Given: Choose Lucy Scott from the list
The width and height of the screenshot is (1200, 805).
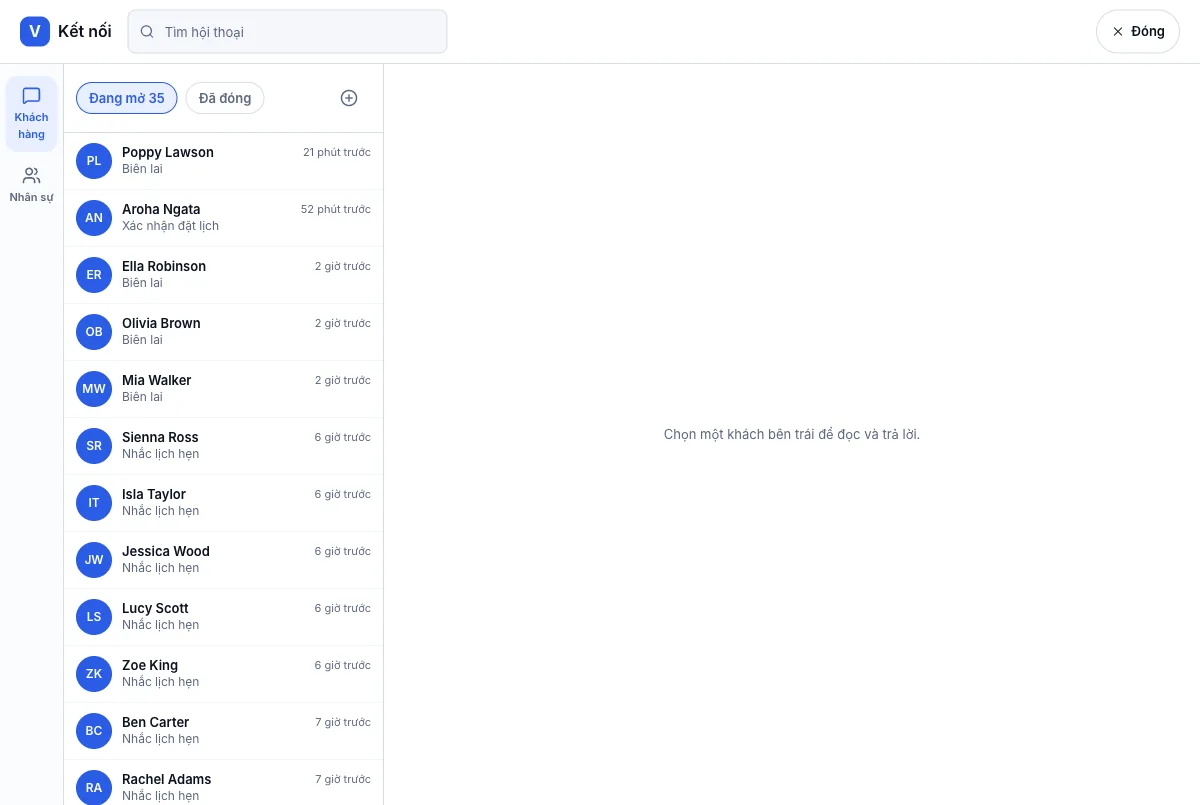Looking at the screenshot, I should pos(223,617).
